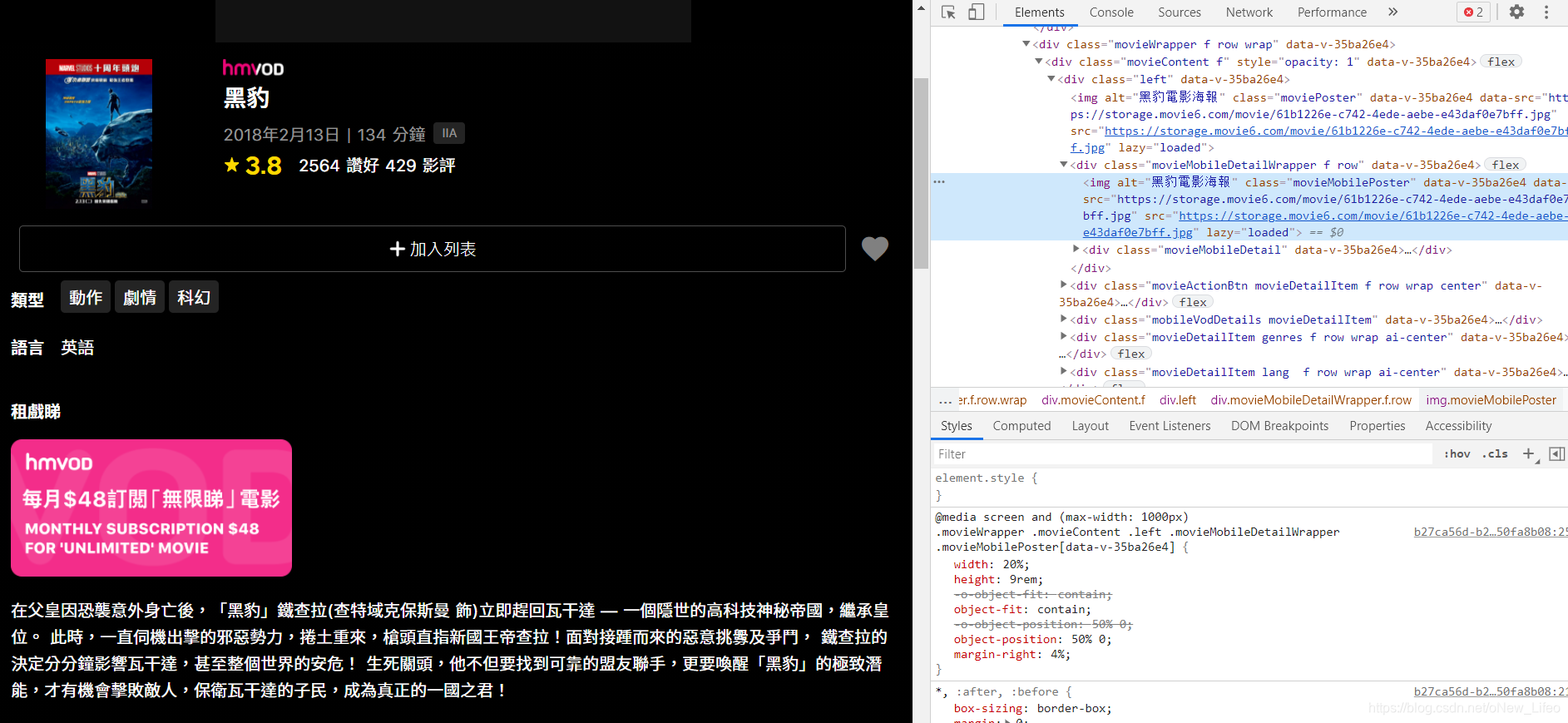The height and width of the screenshot is (723, 1568).
Task: Activate the inspect element picker icon
Action: (x=948, y=12)
